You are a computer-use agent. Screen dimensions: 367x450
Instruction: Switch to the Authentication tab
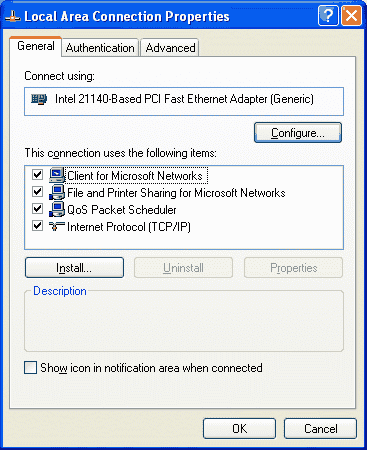[x=100, y=48]
